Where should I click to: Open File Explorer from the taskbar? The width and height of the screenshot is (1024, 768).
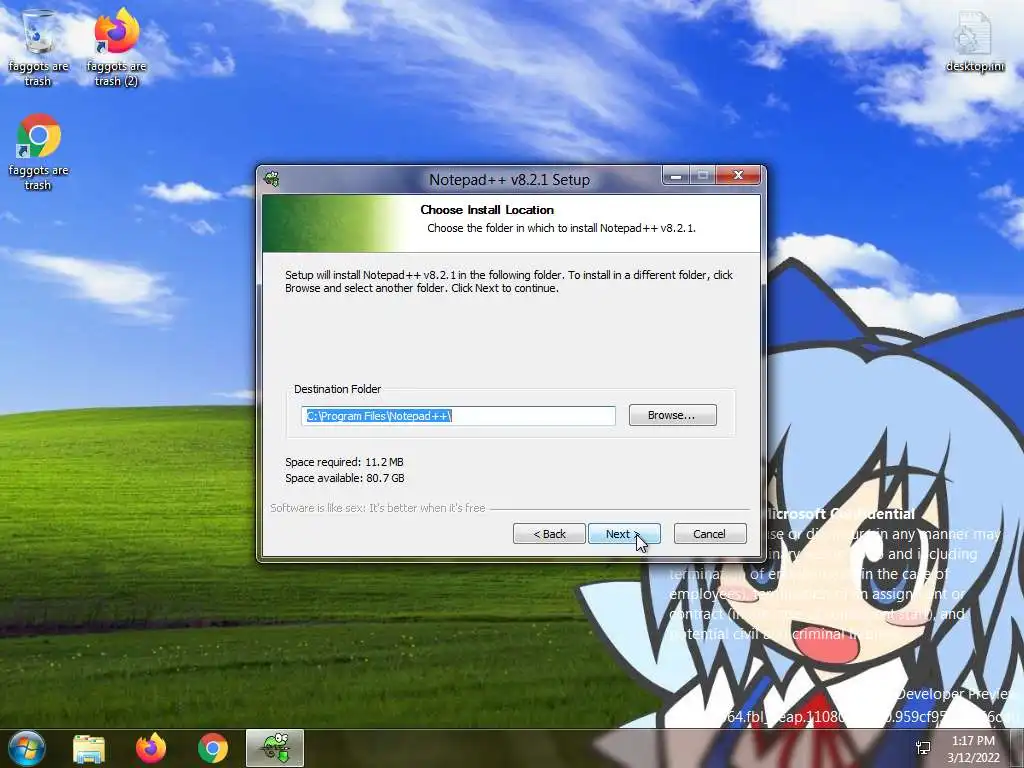(89, 748)
